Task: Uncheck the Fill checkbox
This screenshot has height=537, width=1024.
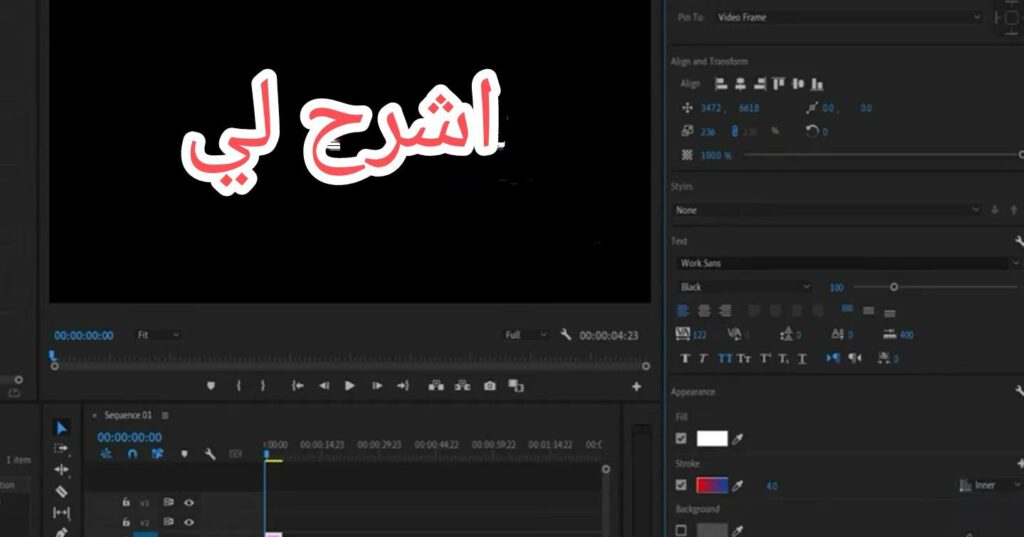Action: (681, 439)
